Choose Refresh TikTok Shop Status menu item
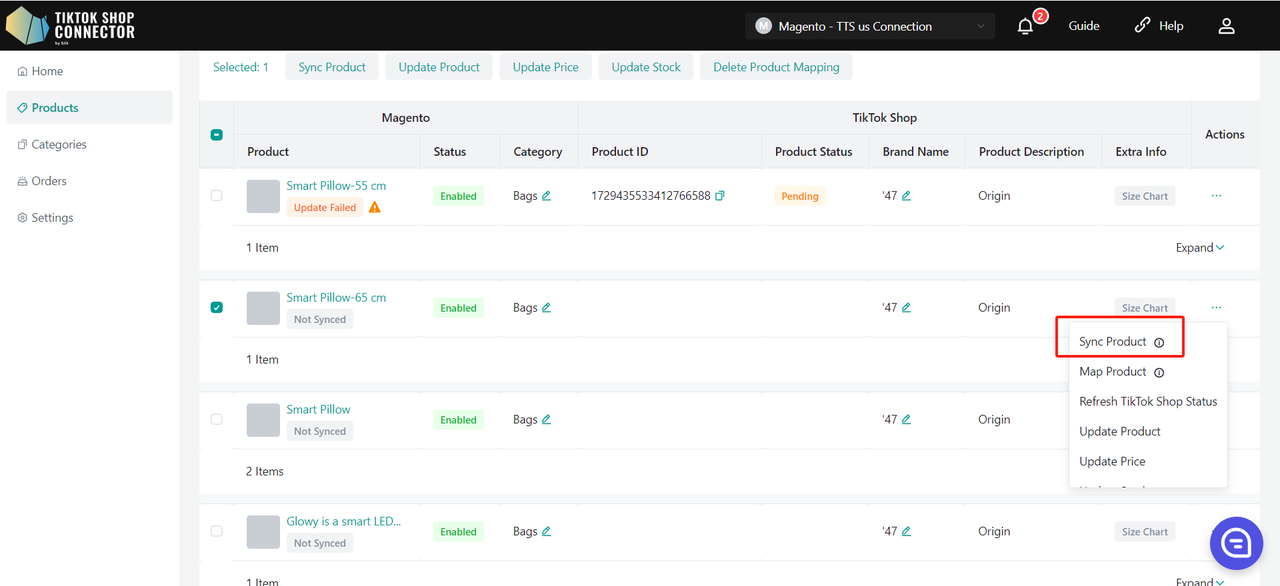Image resolution: width=1280 pixels, height=586 pixels. coord(1148,402)
